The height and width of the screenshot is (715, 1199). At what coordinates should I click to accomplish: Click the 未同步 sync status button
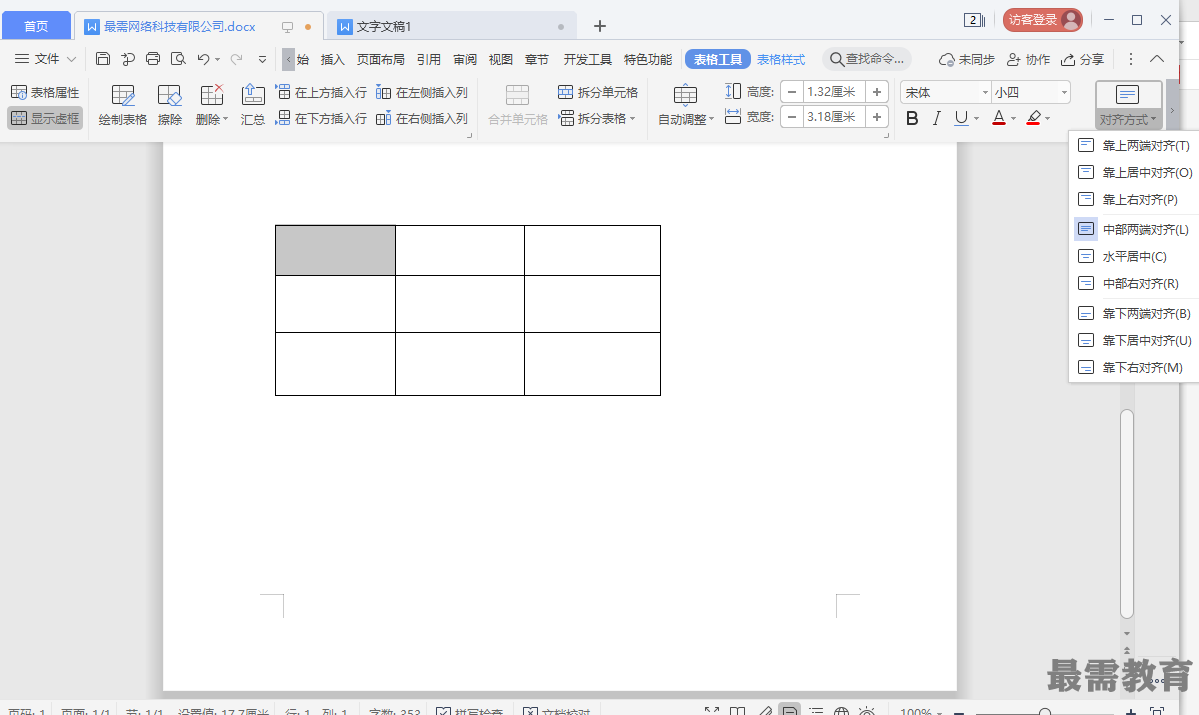967,59
